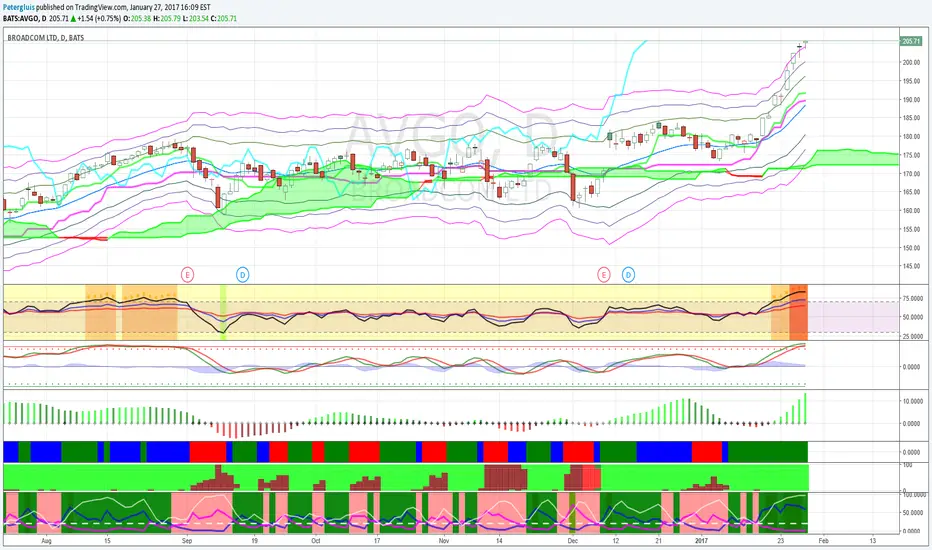The height and width of the screenshot is (550, 932).
Task: Click the 170.00 price axis label
Action: [x=911, y=174]
